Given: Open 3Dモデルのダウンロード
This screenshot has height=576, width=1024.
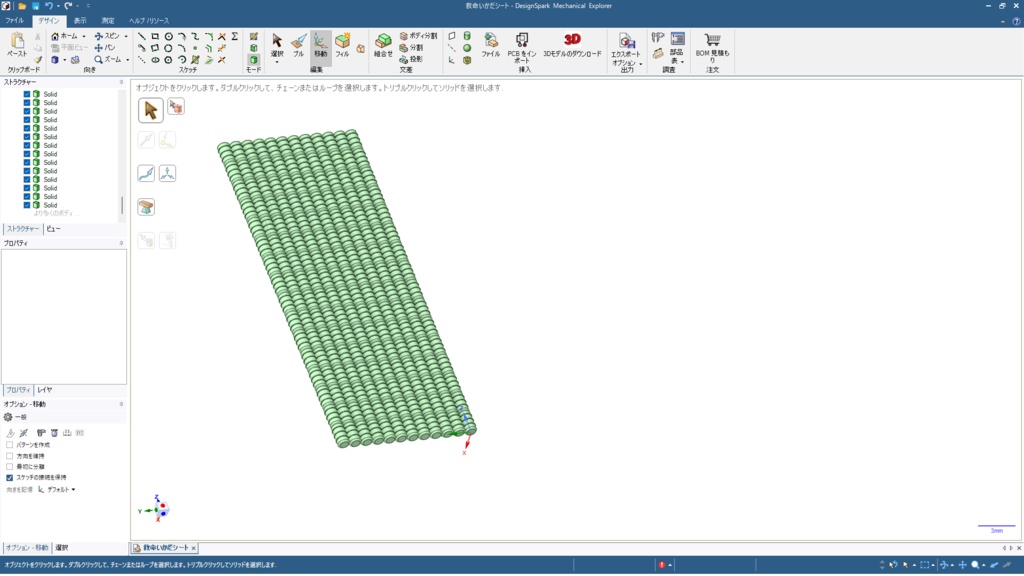Looking at the screenshot, I should (x=572, y=44).
